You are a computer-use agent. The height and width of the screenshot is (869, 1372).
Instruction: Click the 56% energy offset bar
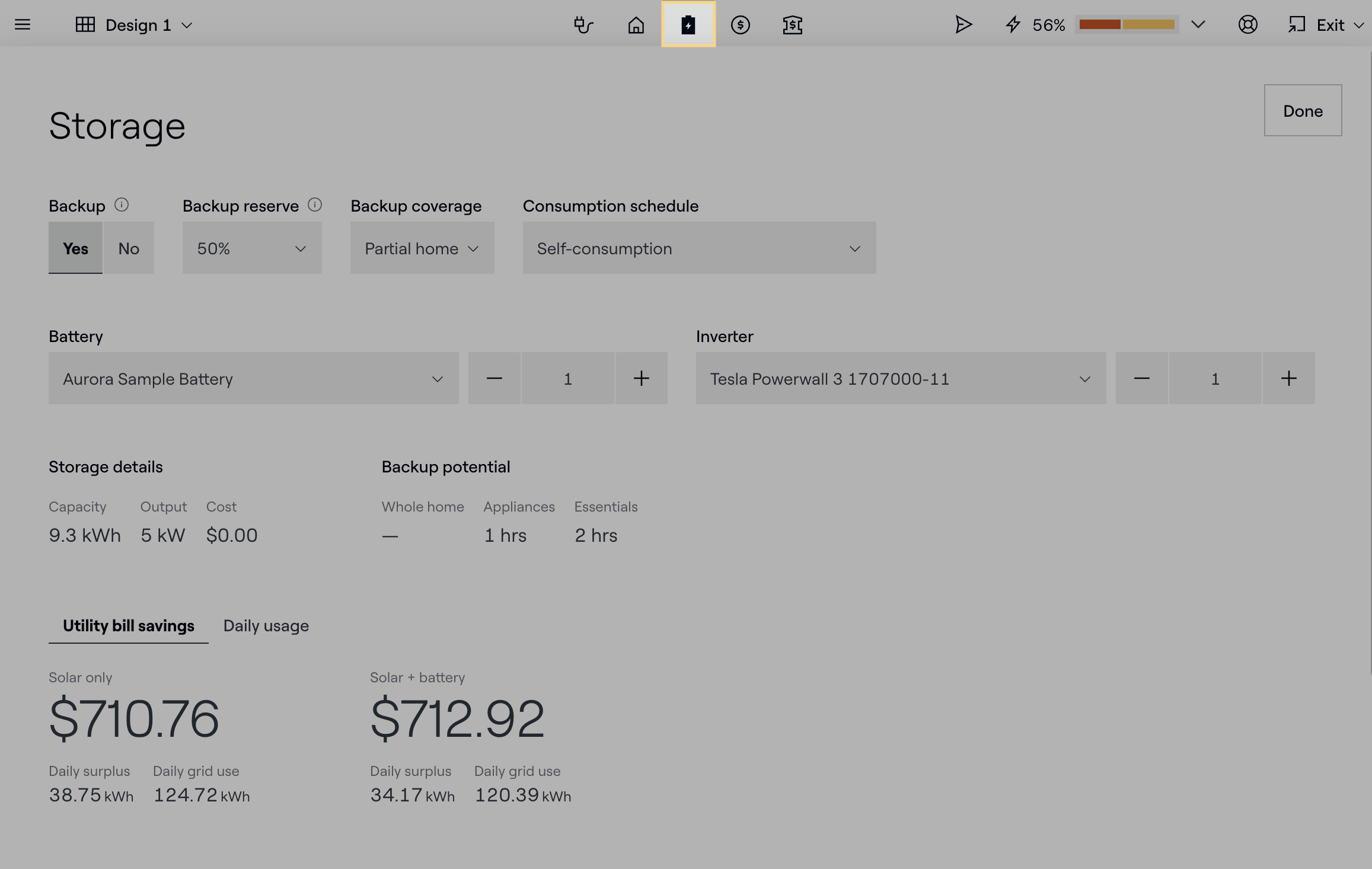(x=1126, y=25)
